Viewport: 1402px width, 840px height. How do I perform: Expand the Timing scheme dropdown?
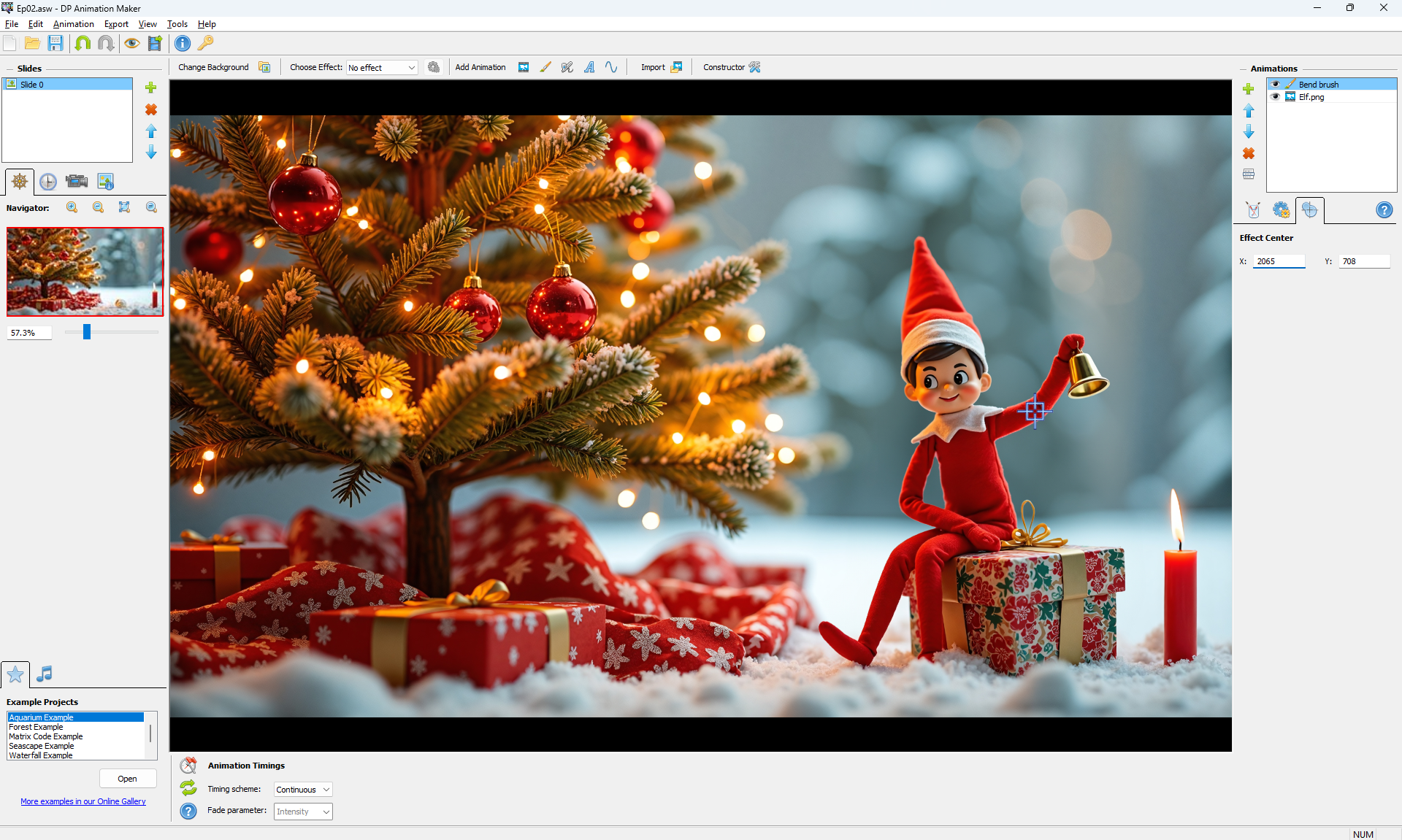tap(303, 790)
